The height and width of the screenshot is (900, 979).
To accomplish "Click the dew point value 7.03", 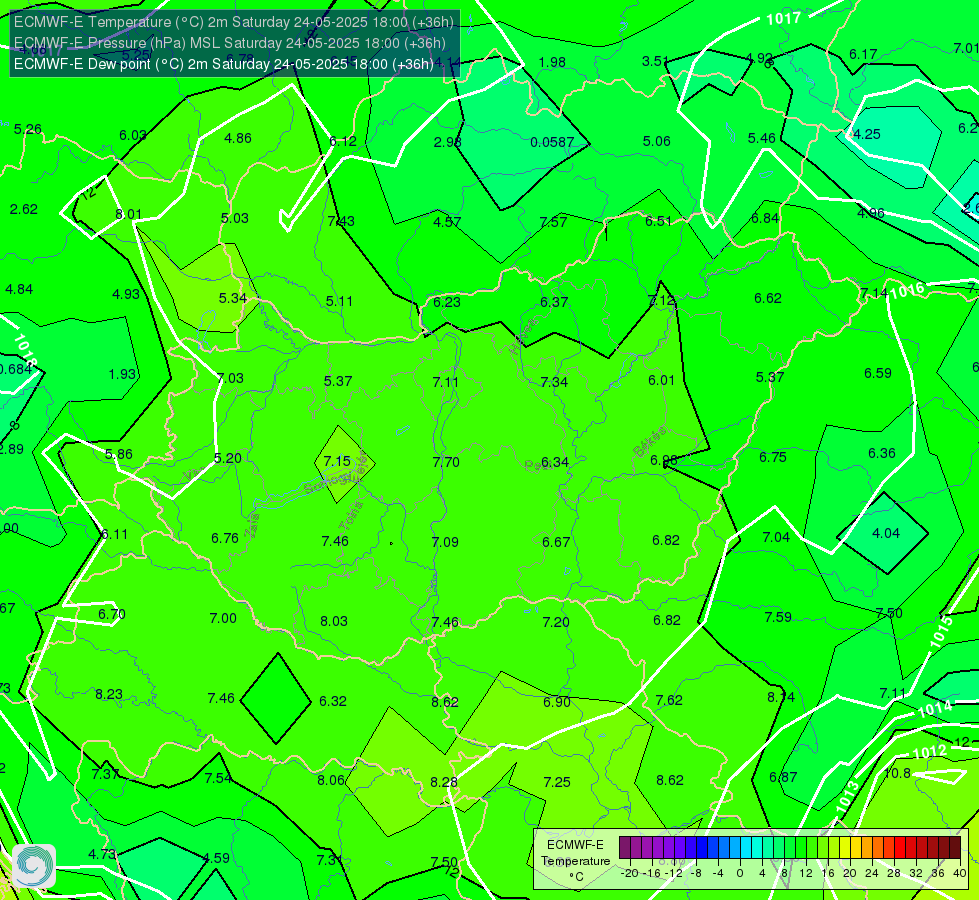I will tap(230, 378).
